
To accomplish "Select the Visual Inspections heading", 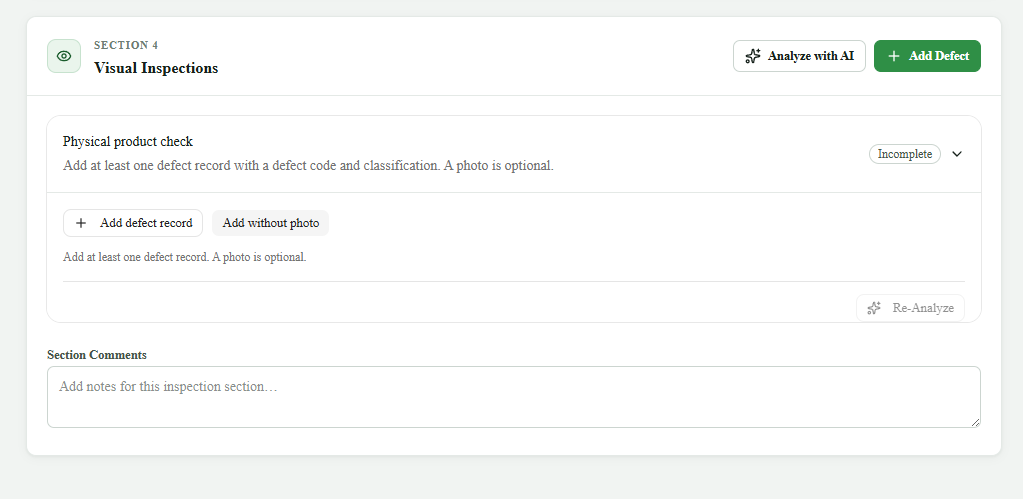I will pyautogui.click(x=156, y=68).
